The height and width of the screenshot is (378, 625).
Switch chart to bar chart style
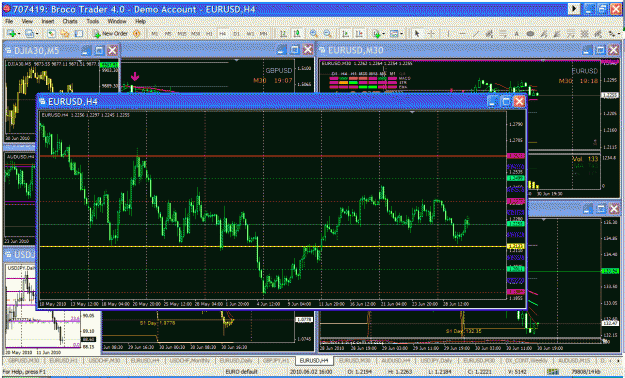coord(283,34)
